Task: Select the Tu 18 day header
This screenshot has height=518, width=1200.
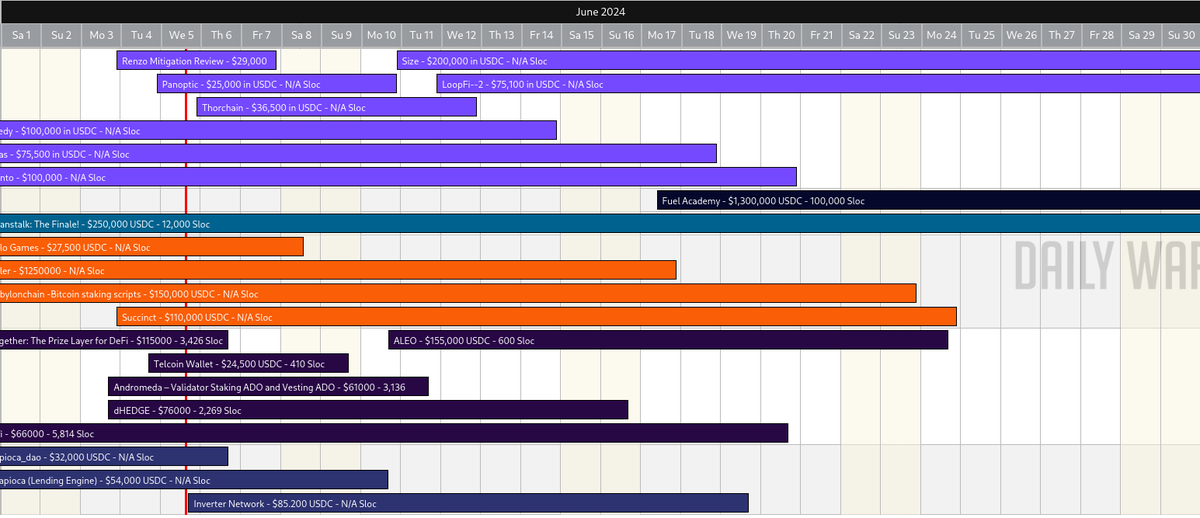Action: 701,35
